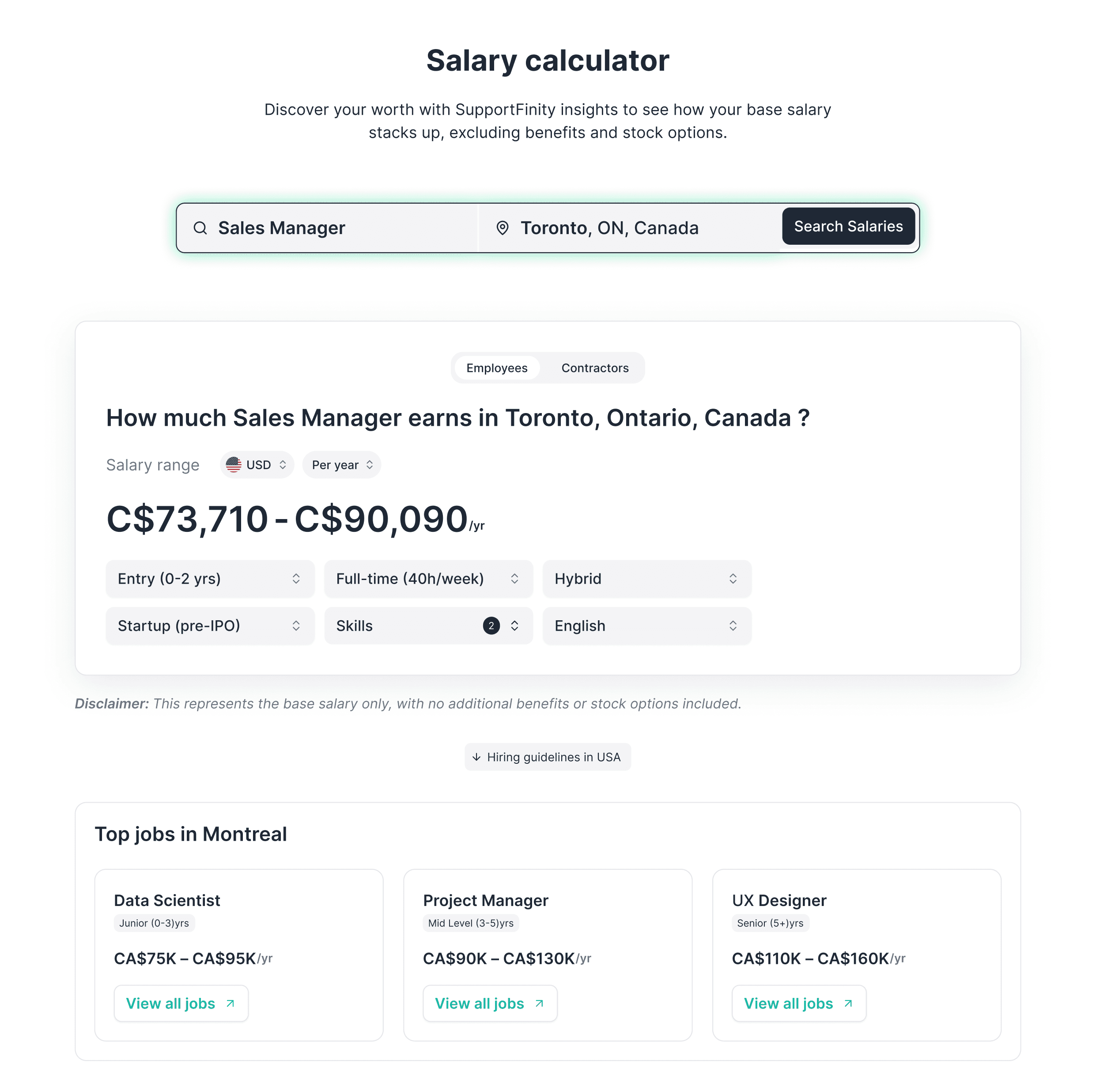Click the chevron on the English language selector
This screenshot has width=1096, height=1092.
[733, 626]
